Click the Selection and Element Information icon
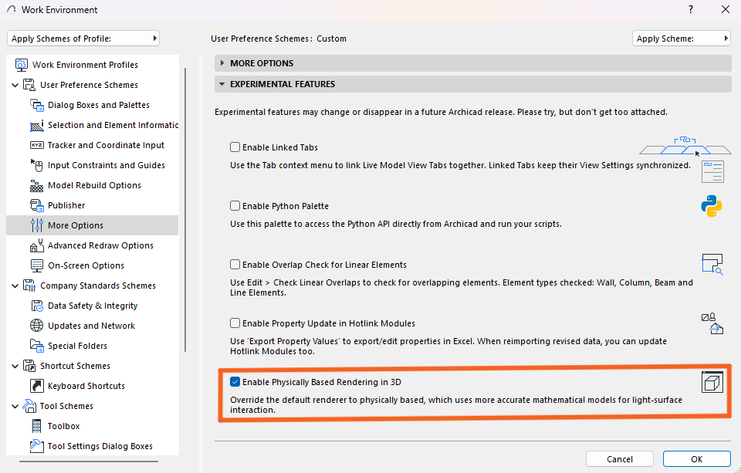741x473 pixels. [37, 125]
